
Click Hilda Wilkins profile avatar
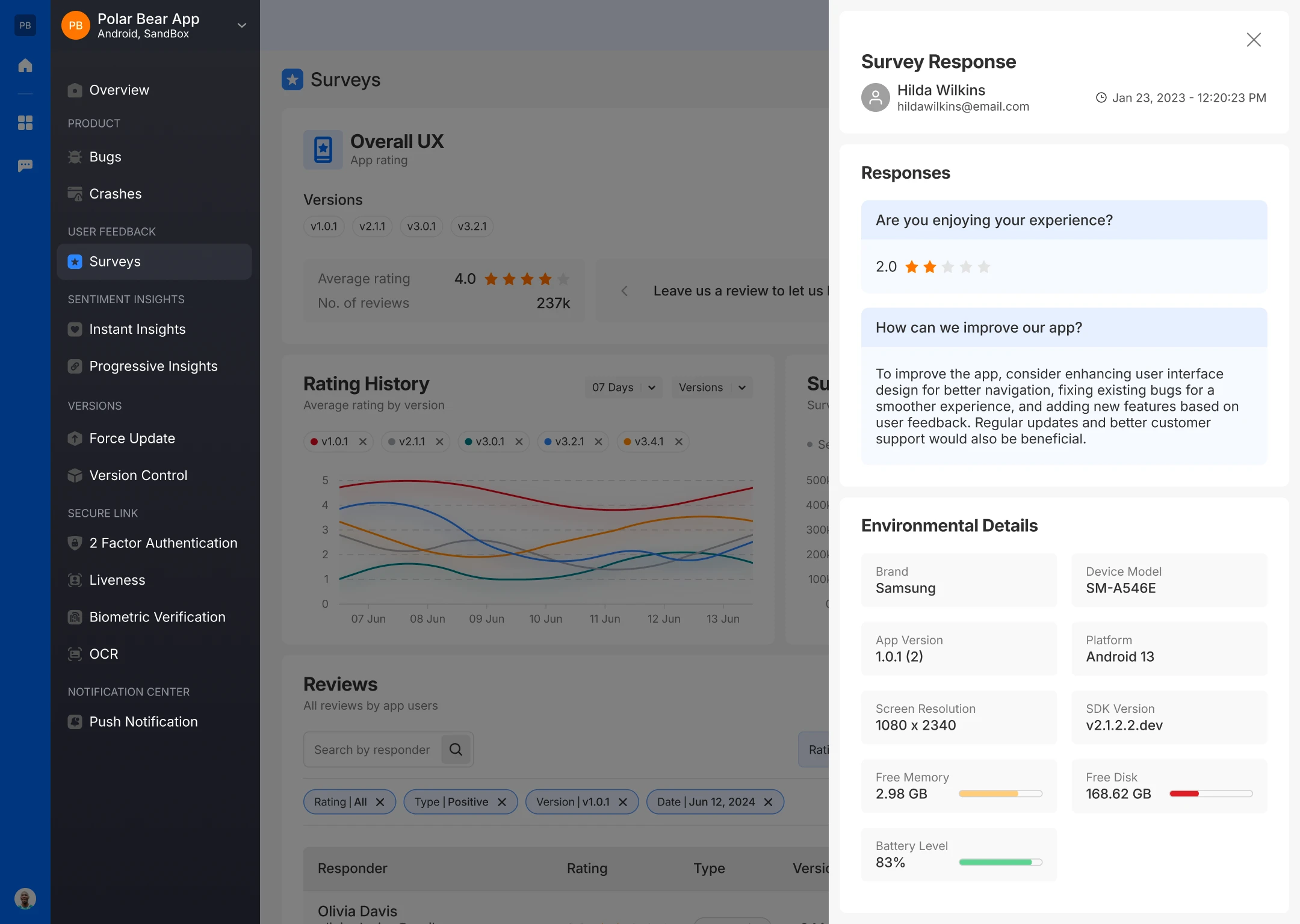[x=876, y=97]
